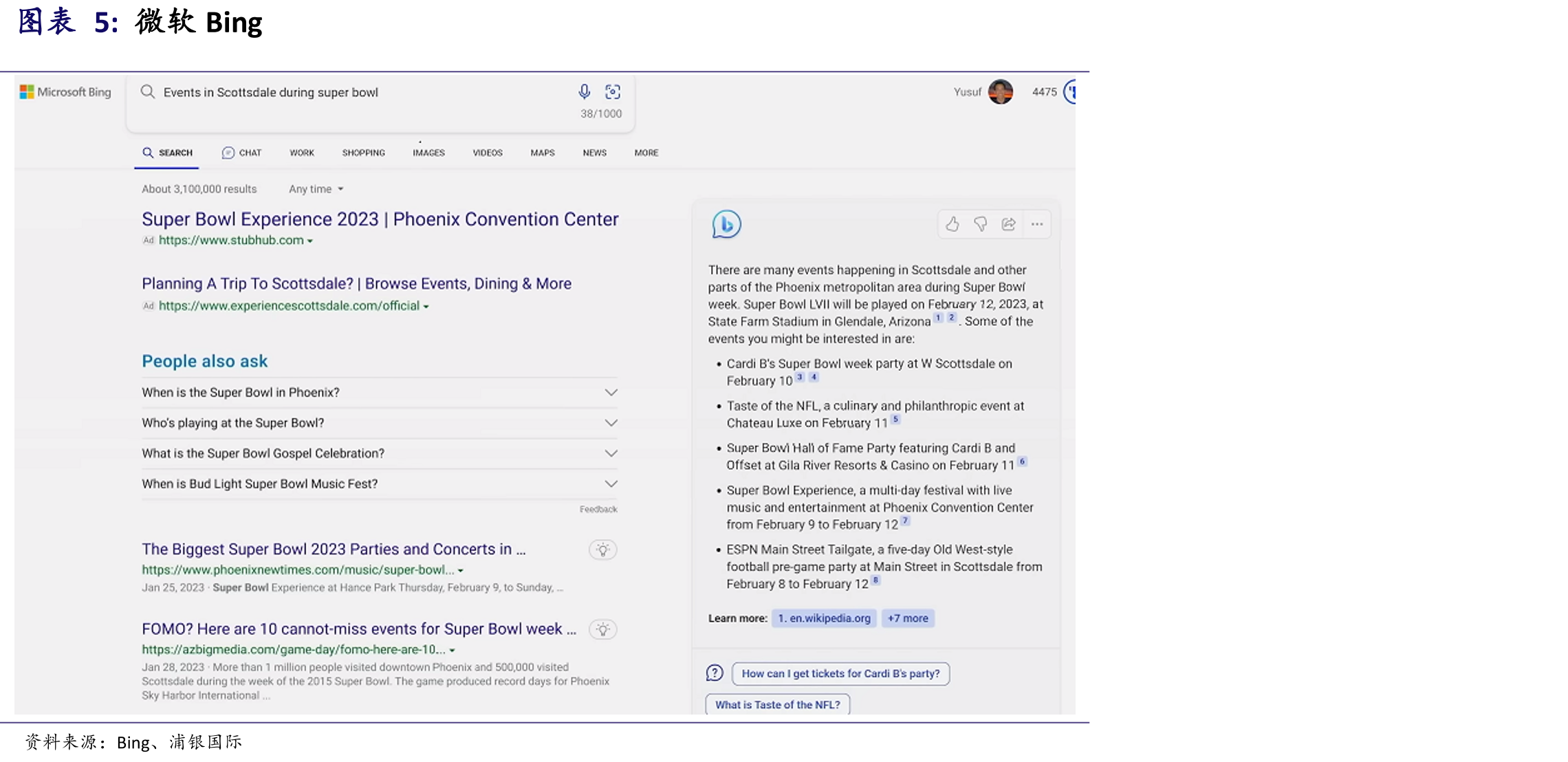Click the thumbs down feedback icon
Image resolution: width=1568 pixels, height=762 pixels.
pyautogui.click(x=980, y=224)
